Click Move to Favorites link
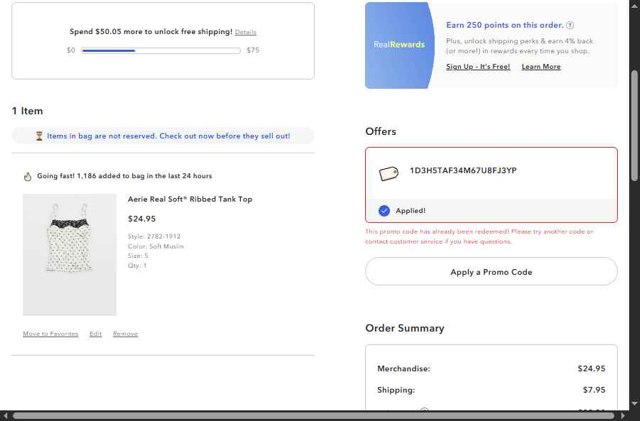640x421 pixels. (51, 334)
